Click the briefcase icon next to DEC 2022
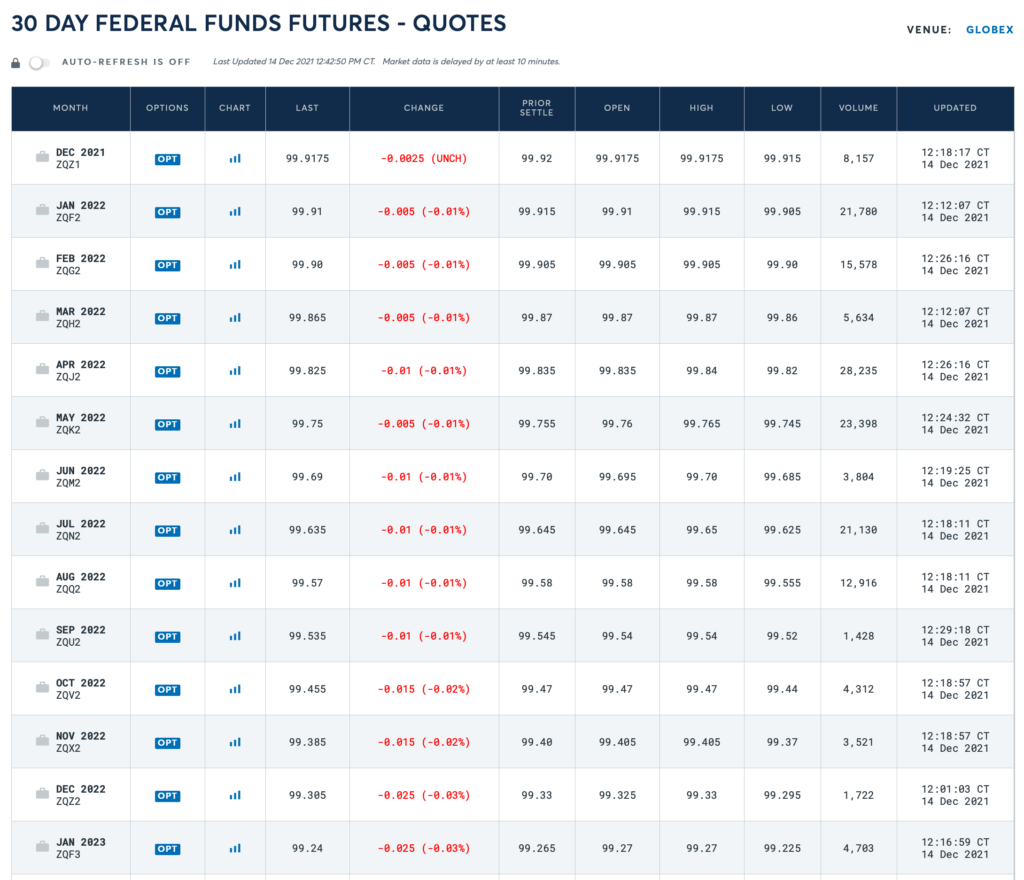 [x=42, y=793]
